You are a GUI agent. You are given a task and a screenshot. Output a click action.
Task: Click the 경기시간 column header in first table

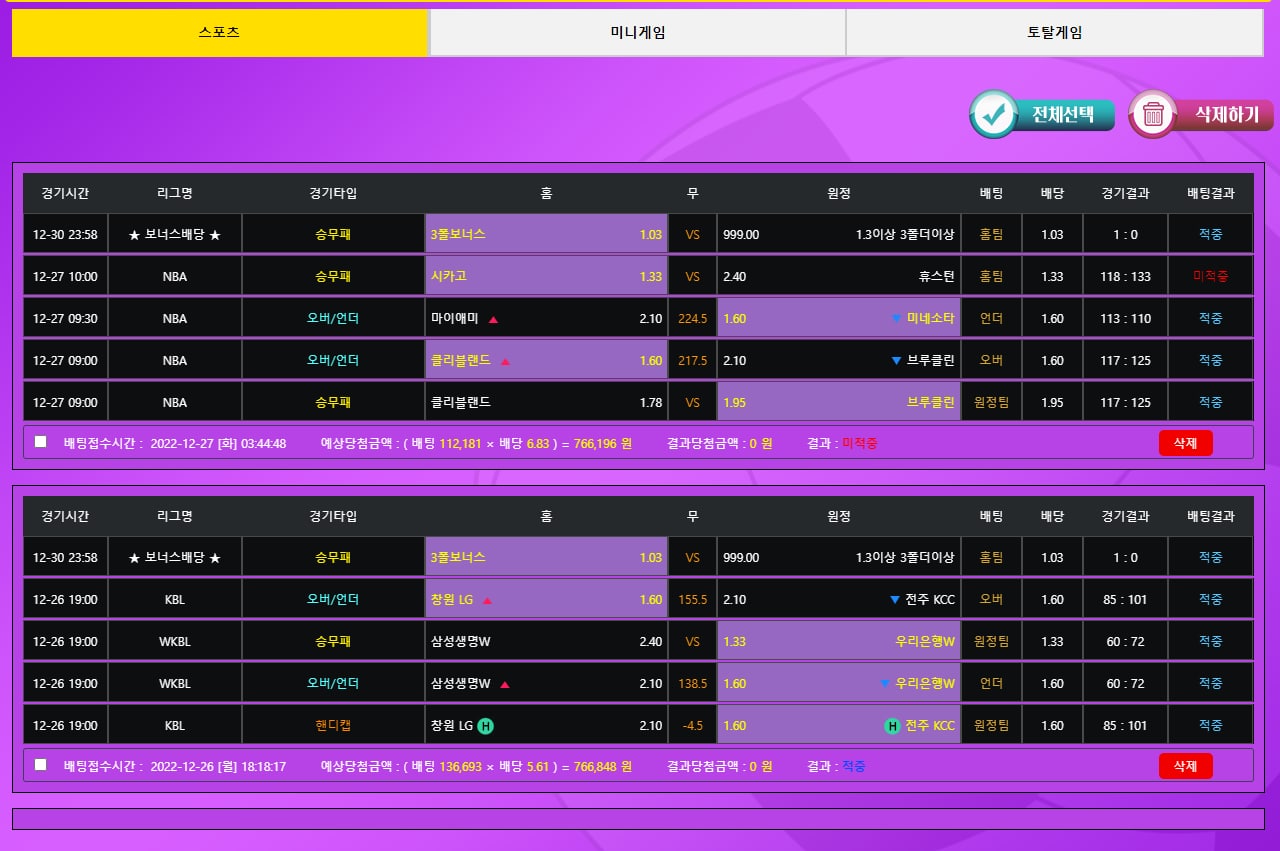65,193
